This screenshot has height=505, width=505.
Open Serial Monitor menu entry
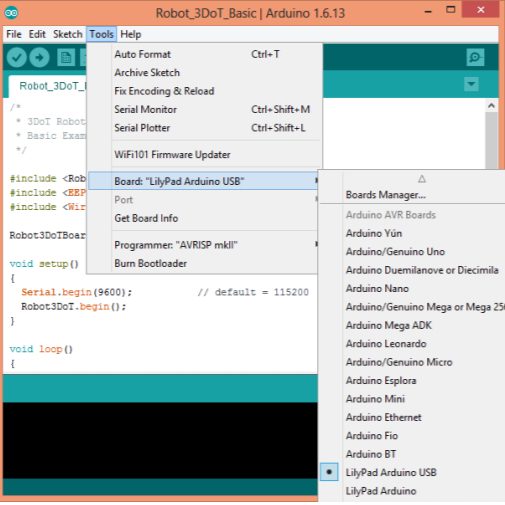[x=203, y=109]
